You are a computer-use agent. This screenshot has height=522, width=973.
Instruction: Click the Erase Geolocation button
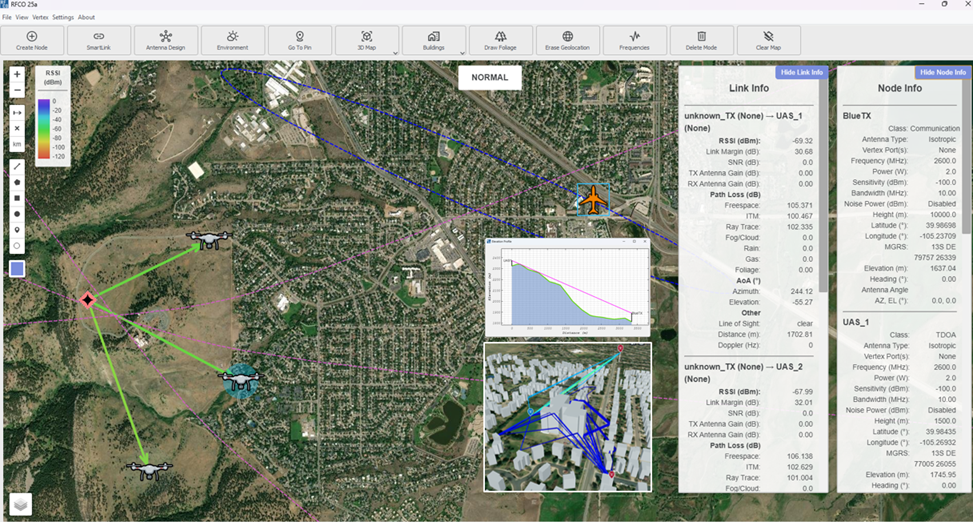click(567, 40)
